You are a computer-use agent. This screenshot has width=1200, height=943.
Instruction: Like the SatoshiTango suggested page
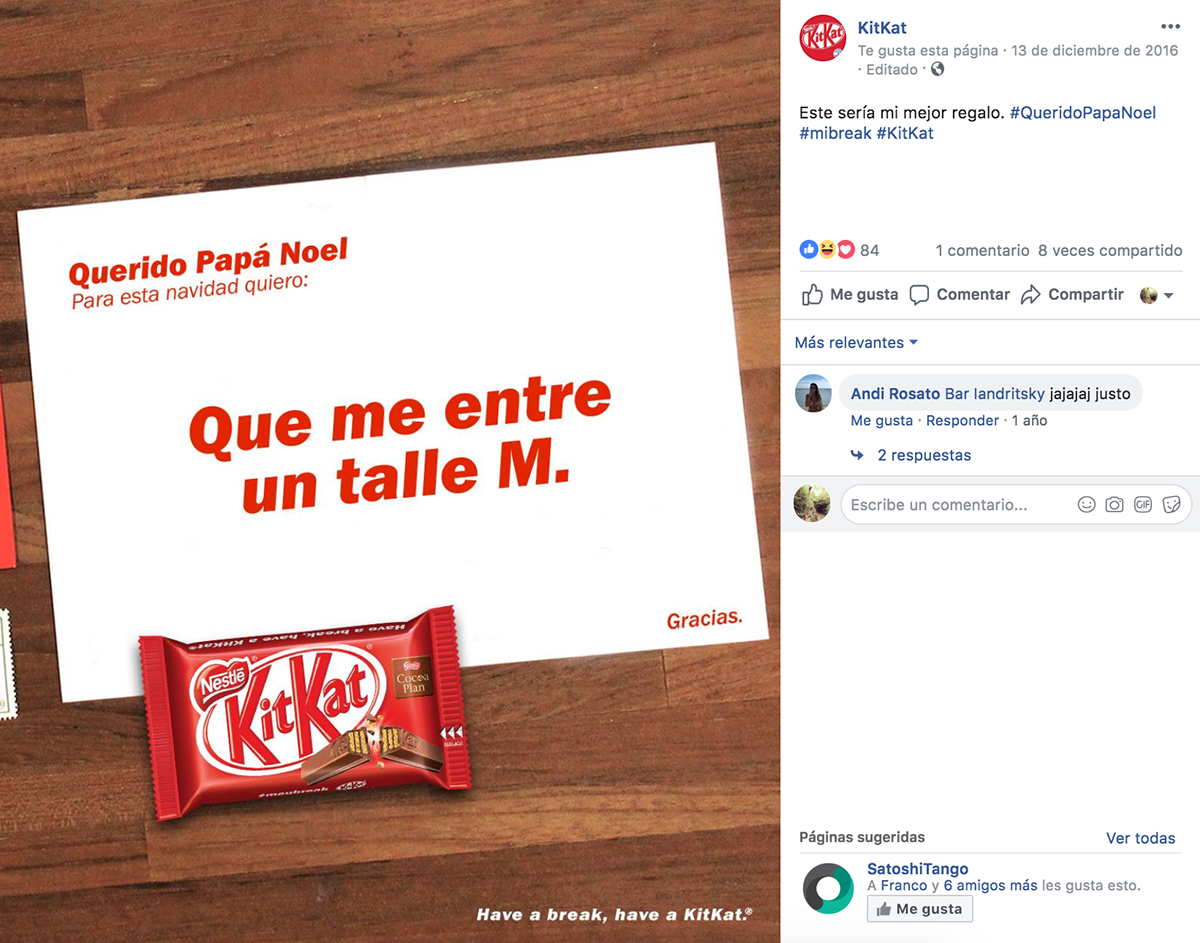919,909
